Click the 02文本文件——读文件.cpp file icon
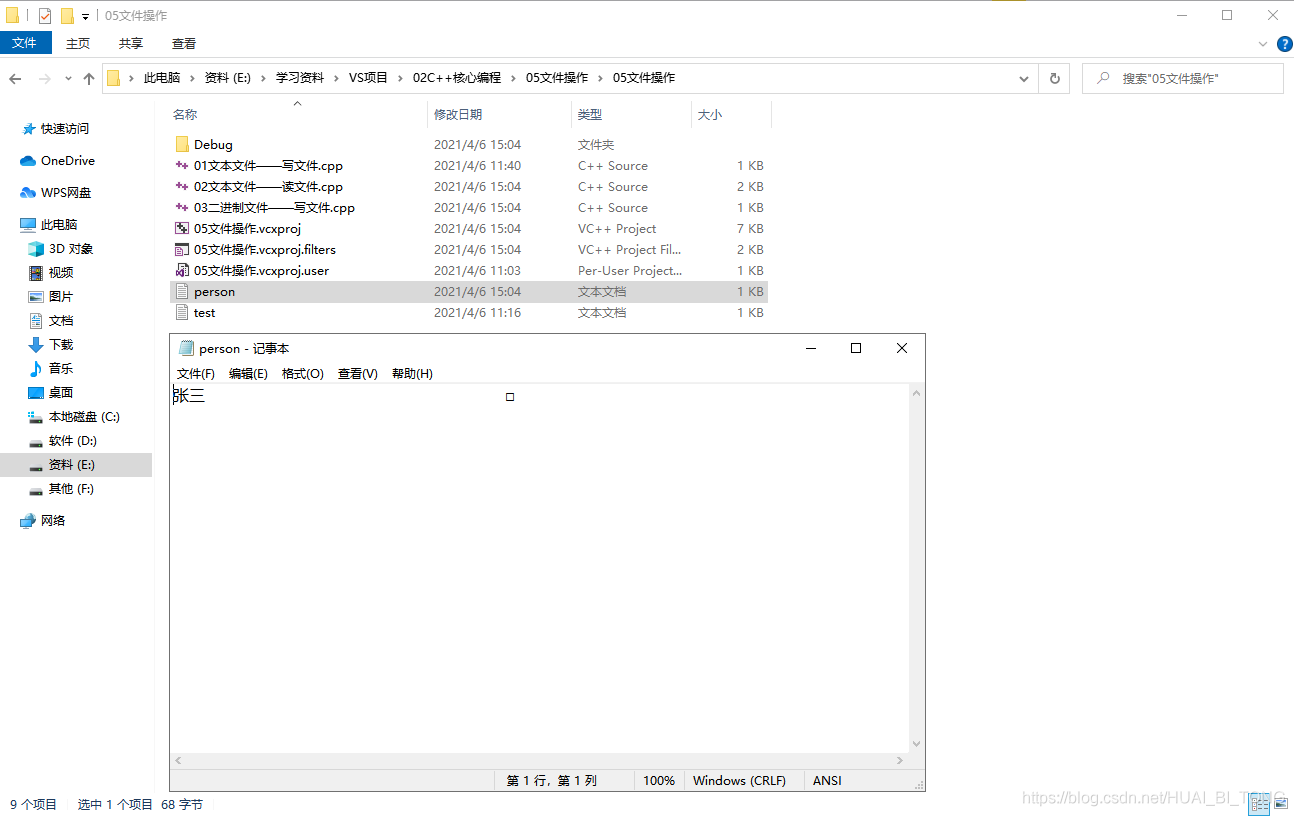The image size is (1294, 816). click(x=181, y=187)
